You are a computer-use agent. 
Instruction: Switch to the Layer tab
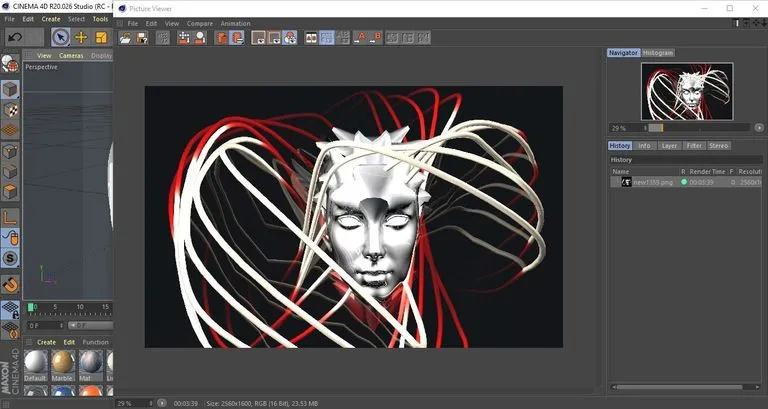[669, 146]
